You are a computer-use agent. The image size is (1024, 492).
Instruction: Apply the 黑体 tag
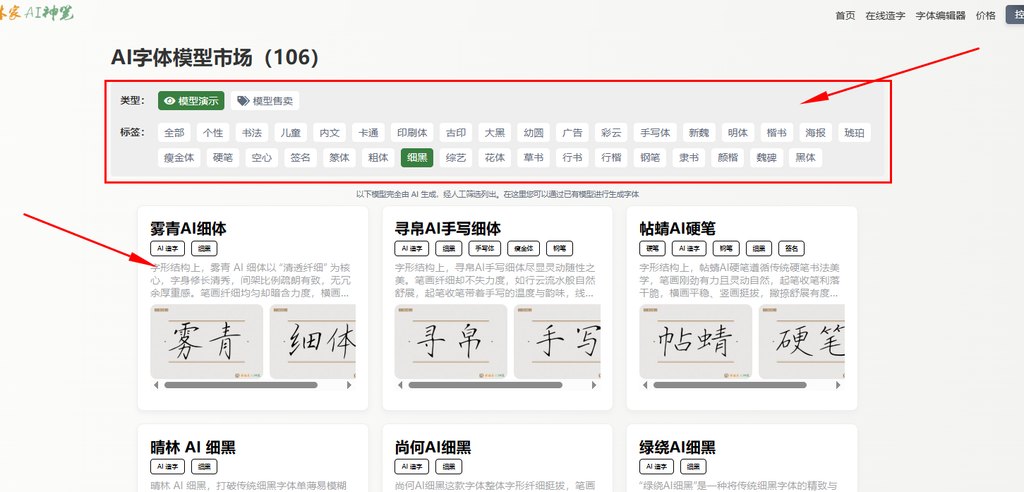tap(806, 157)
